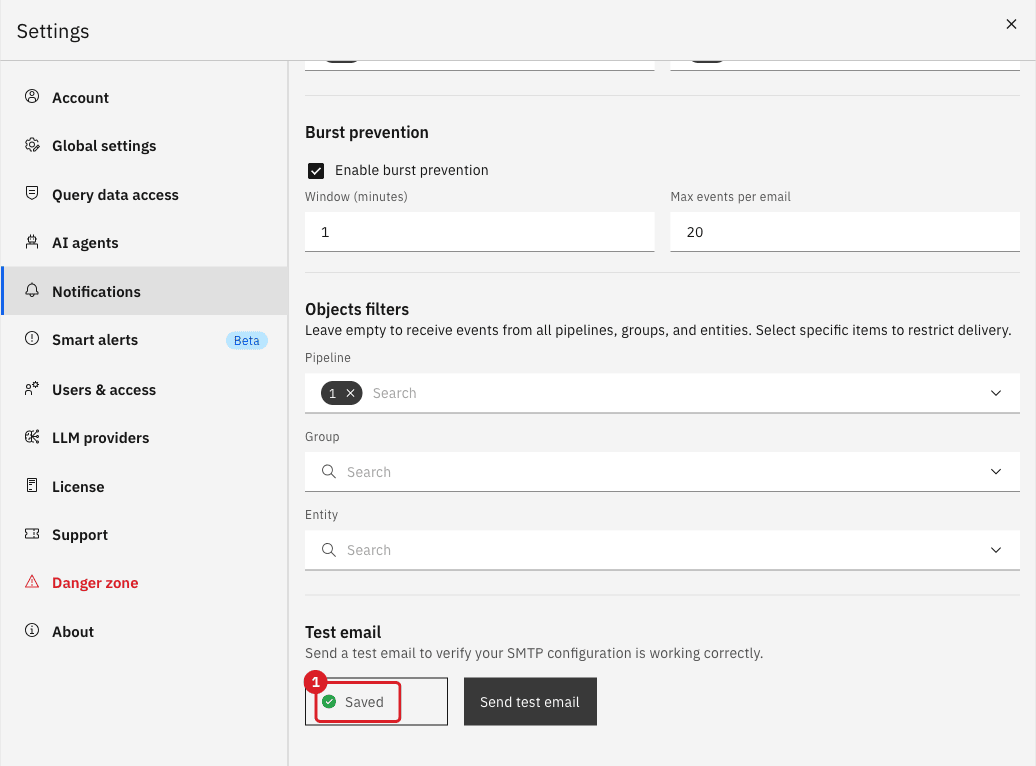Viewport: 1036px width, 766px height.
Task: Click the Entity search input
Action: tap(661, 550)
